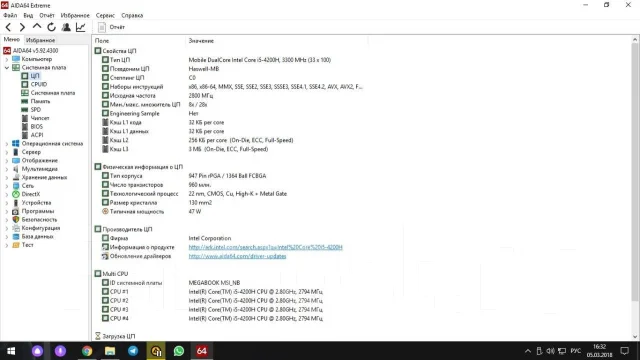Click the Устройства tree icon
The image size is (640, 360).
pos(16,203)
